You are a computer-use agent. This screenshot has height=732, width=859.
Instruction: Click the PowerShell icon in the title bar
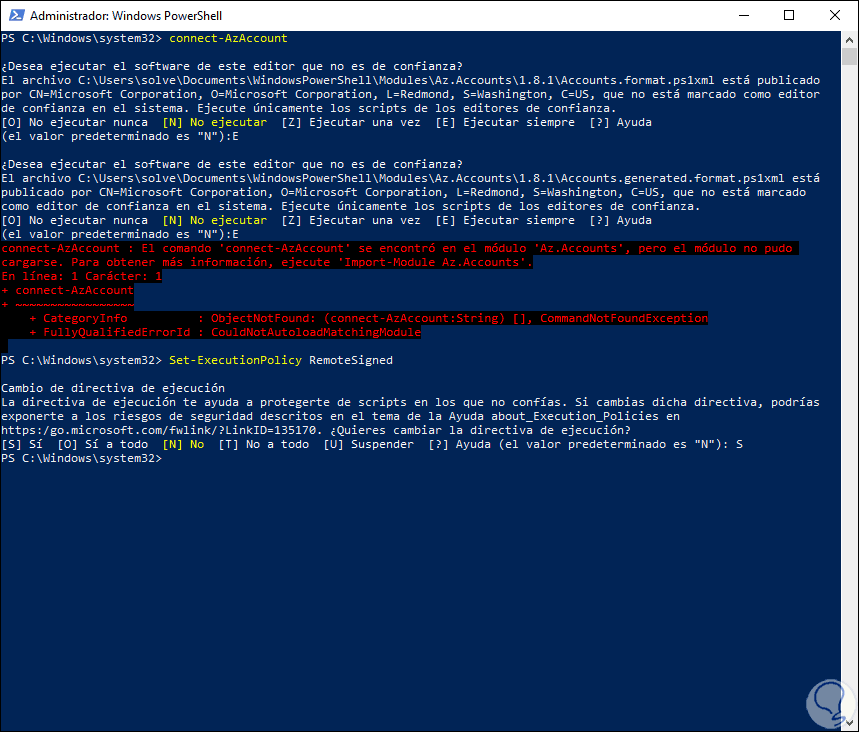point(16,15)
